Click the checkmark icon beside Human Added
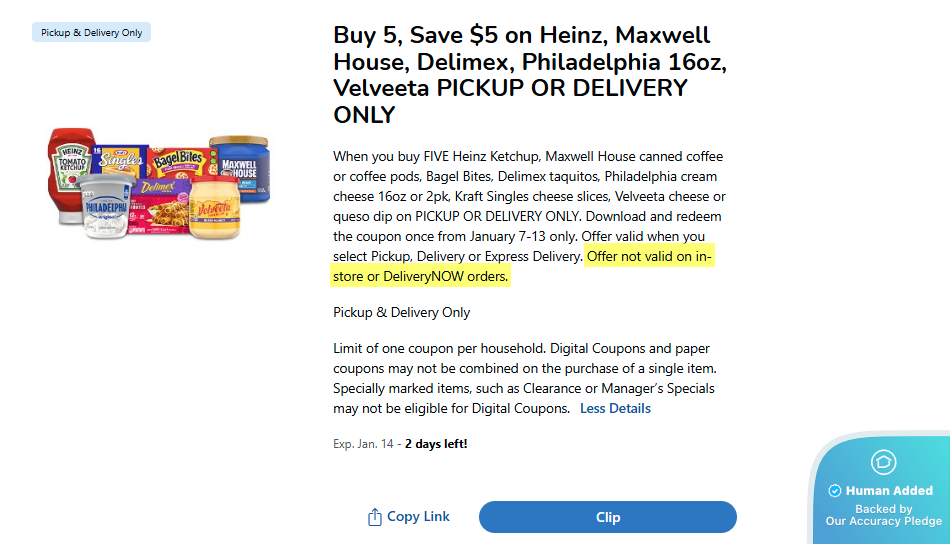The image size is (950, 544). [835, 491]
